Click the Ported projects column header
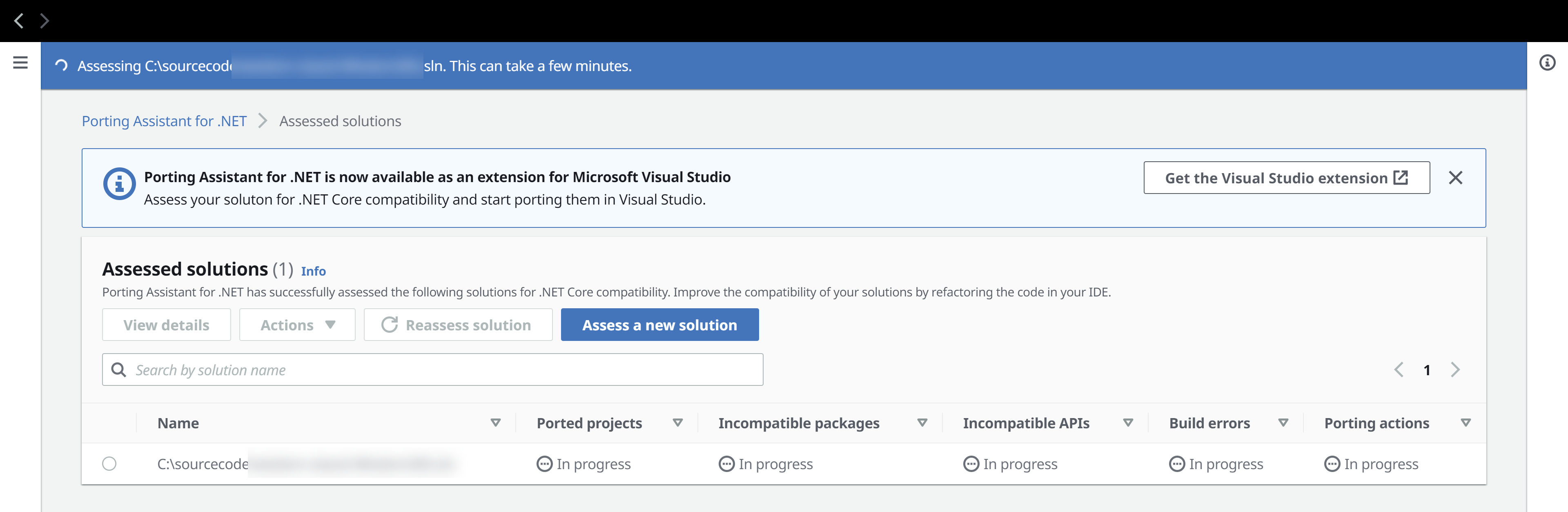Screen dimensions: 1568x512 [x=589, y=423]
